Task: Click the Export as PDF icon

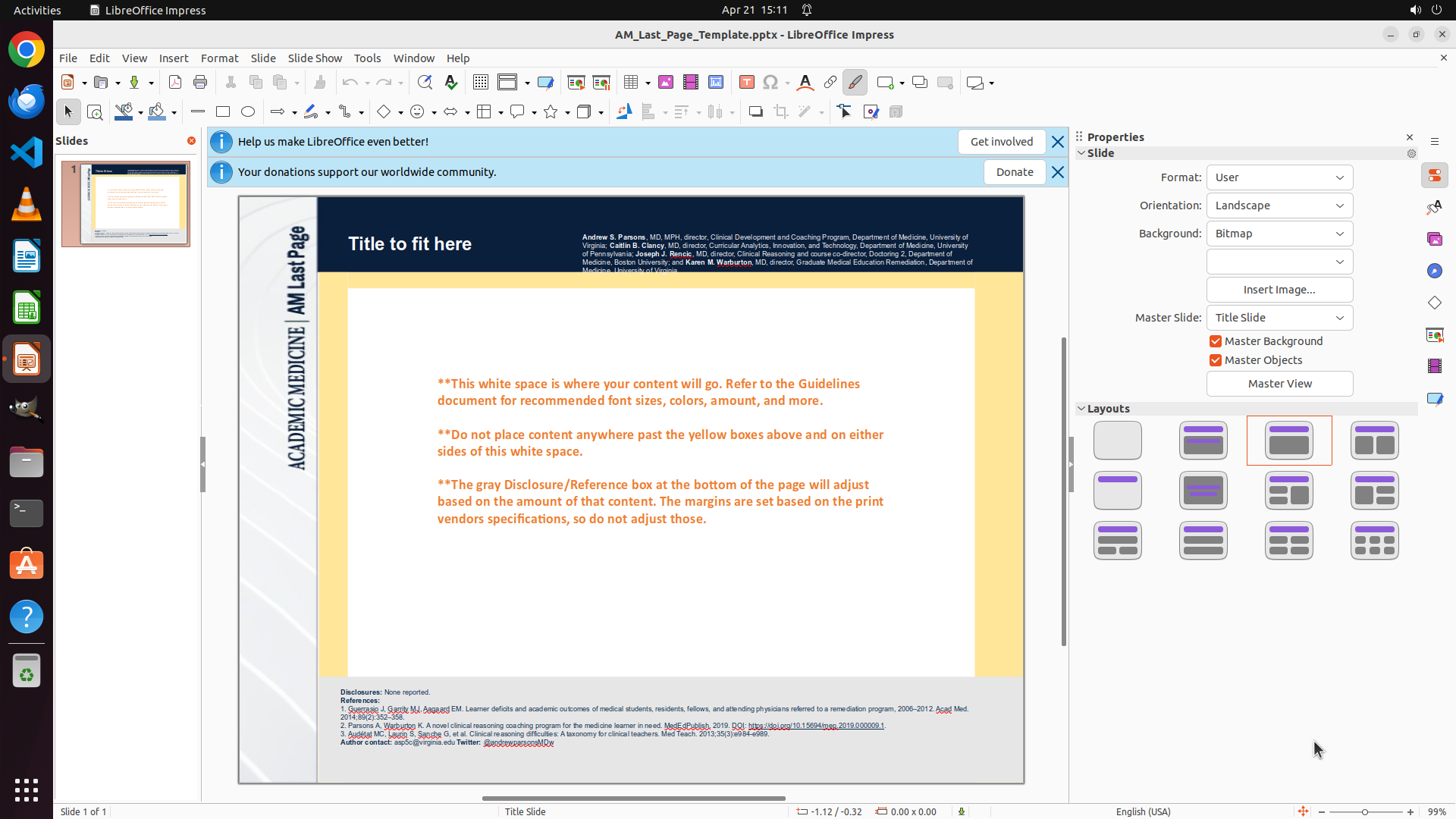Action: (175, 83)
